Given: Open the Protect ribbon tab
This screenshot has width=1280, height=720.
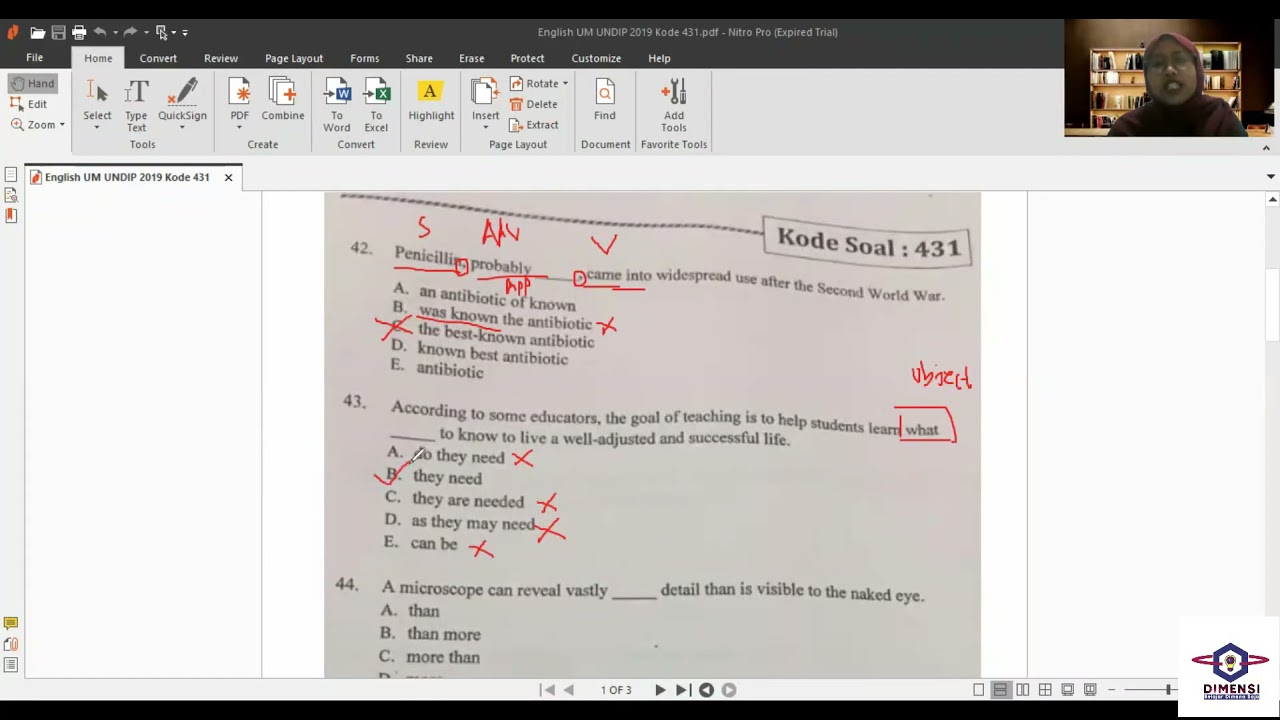Looking at the screenshot, I should click(x=528, y=58).
